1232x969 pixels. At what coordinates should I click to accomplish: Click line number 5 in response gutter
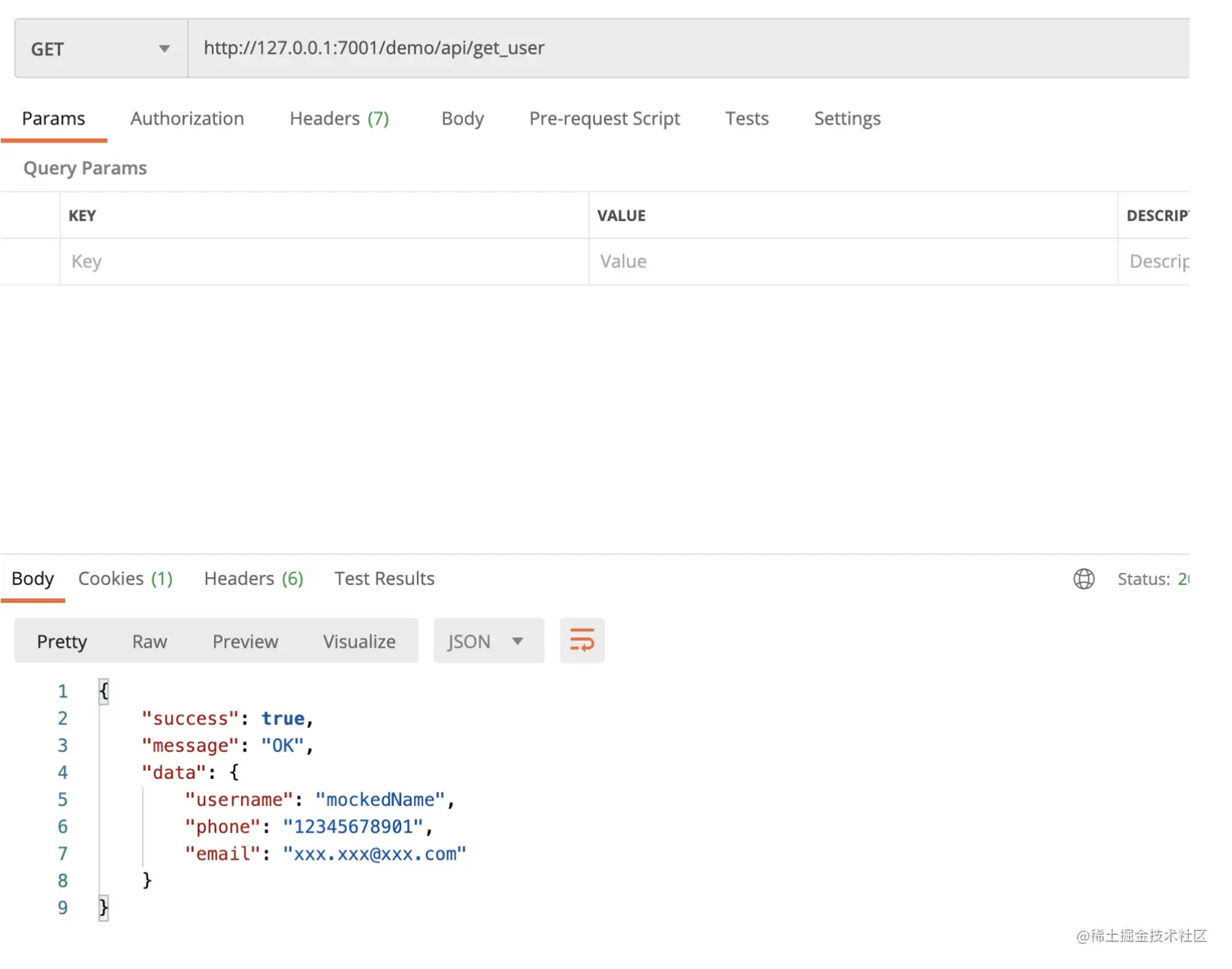(63, 800)
